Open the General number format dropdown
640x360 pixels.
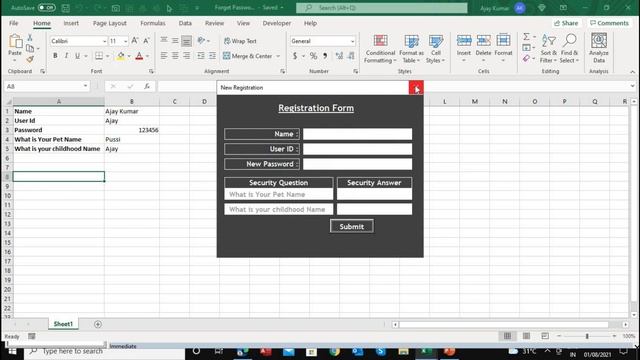[352, 41]
